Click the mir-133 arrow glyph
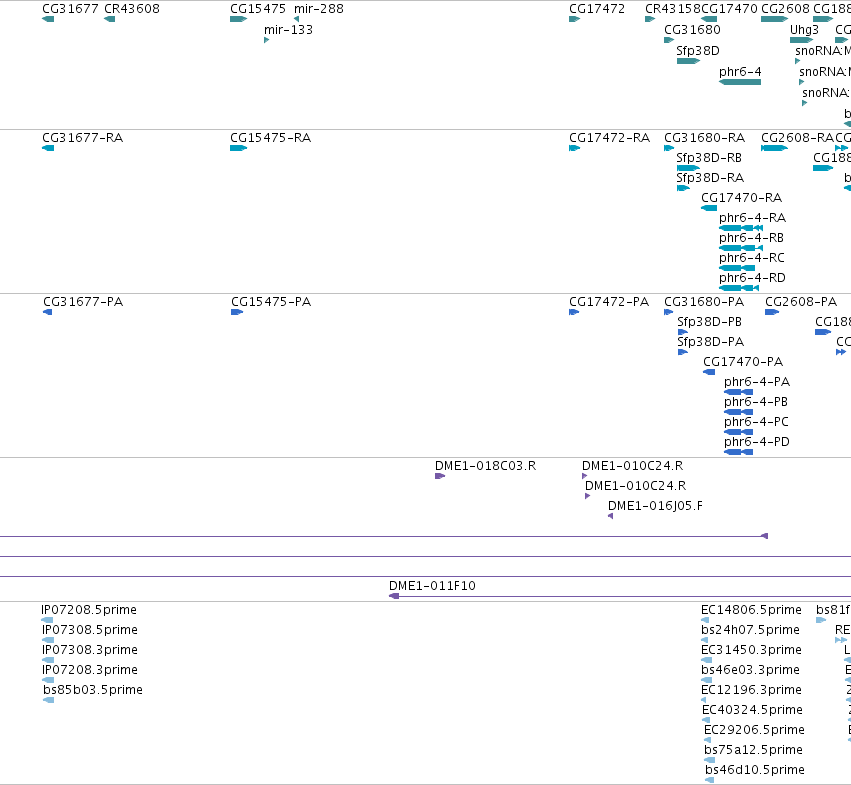This screenshot has height=785, width=851. point(266,40)
